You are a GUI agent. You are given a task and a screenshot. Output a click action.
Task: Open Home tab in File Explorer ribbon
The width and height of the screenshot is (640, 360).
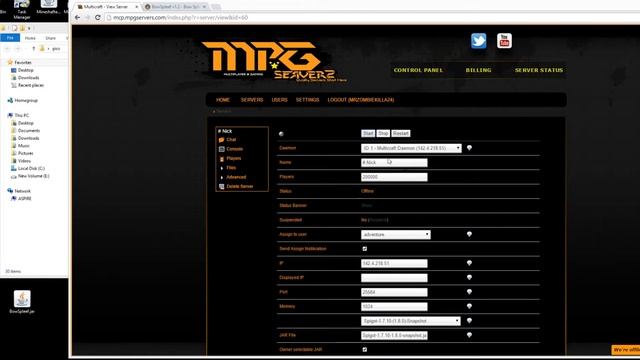30,38
